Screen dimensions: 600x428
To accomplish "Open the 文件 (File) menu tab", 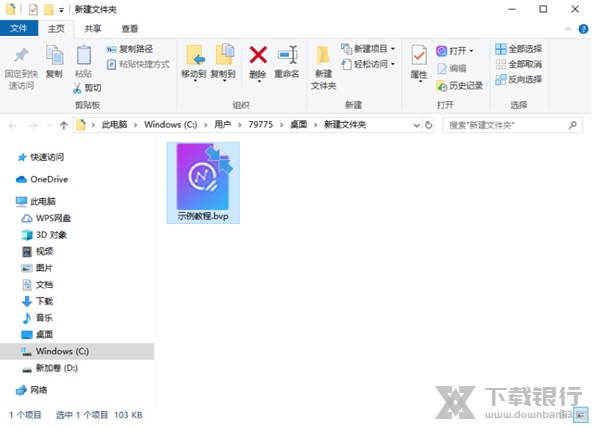I will point(18,29).
